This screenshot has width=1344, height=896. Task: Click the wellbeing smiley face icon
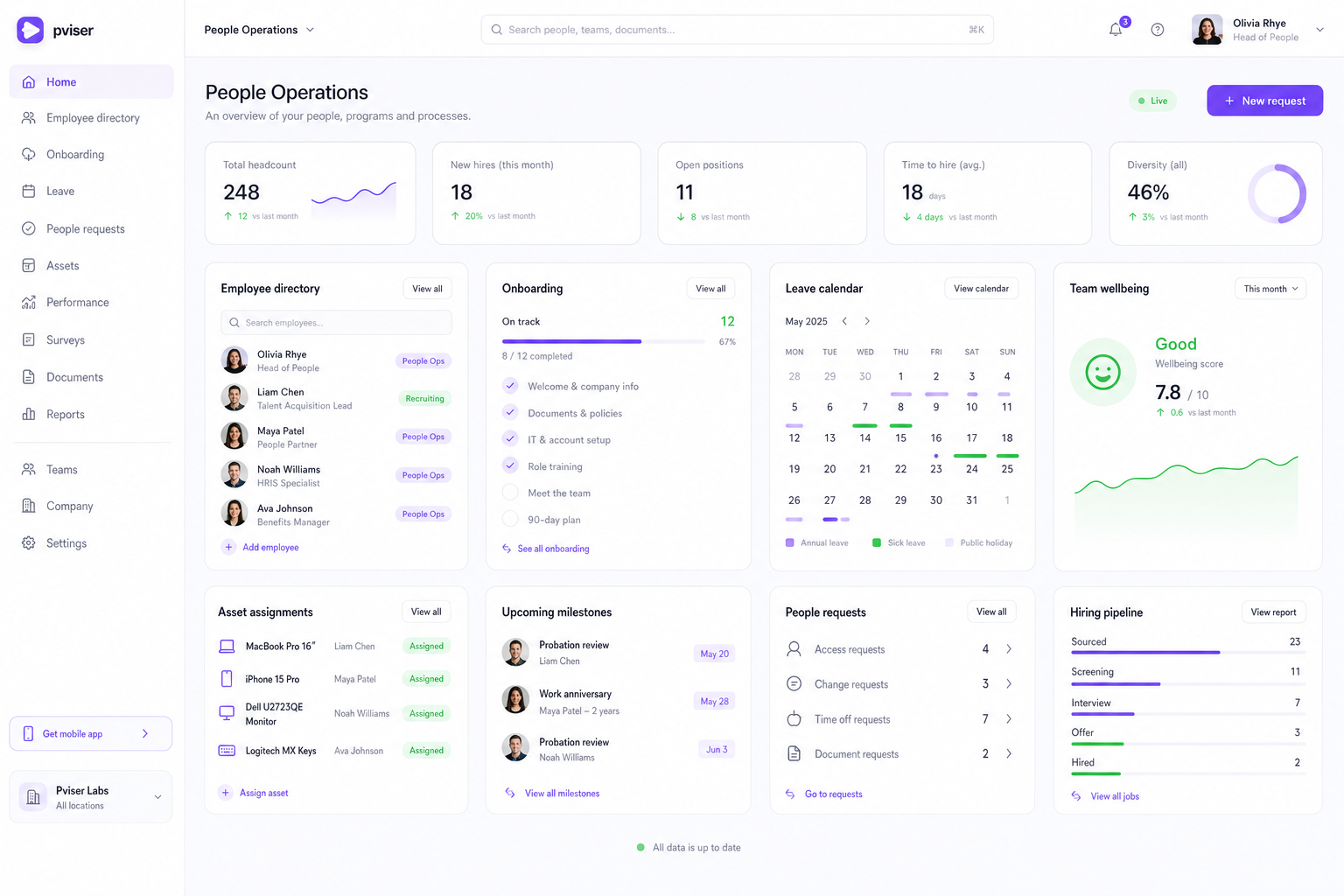pos(1103,372)
